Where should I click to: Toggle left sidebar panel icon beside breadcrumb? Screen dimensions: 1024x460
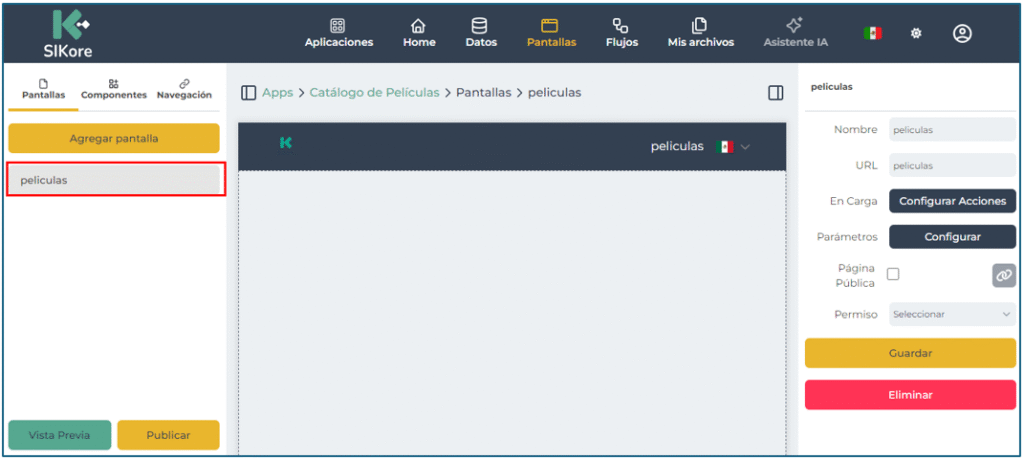249,93
